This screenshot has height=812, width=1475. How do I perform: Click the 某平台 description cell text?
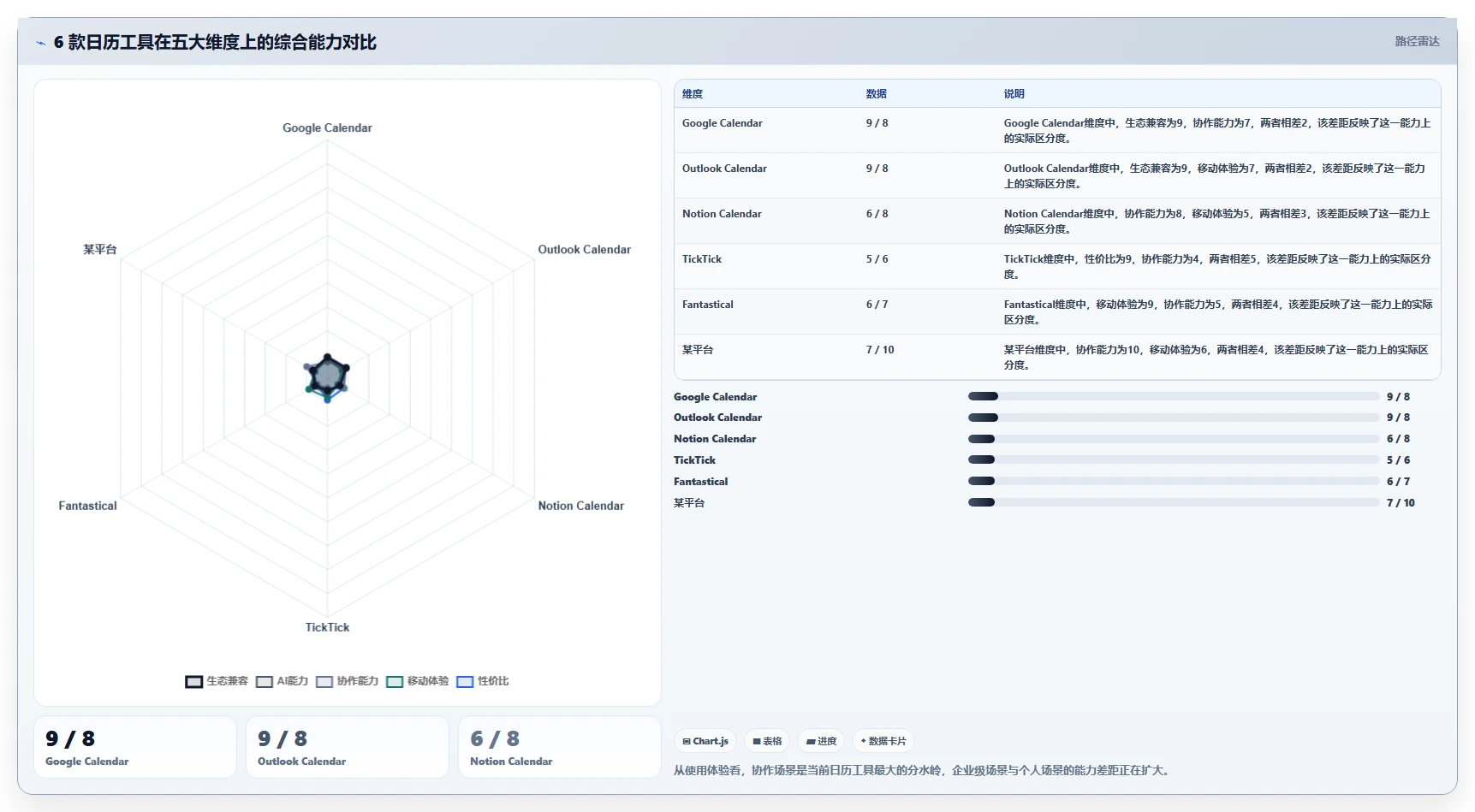tap(1216, 358)
